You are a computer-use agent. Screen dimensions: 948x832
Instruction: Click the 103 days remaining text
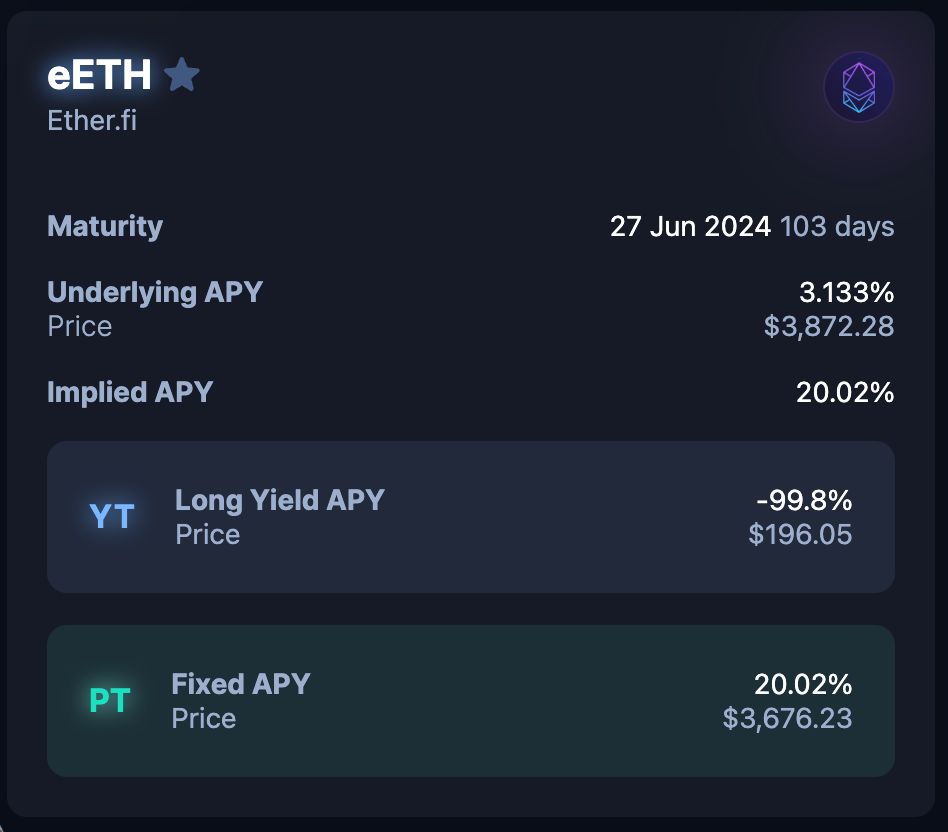[837, 226]
